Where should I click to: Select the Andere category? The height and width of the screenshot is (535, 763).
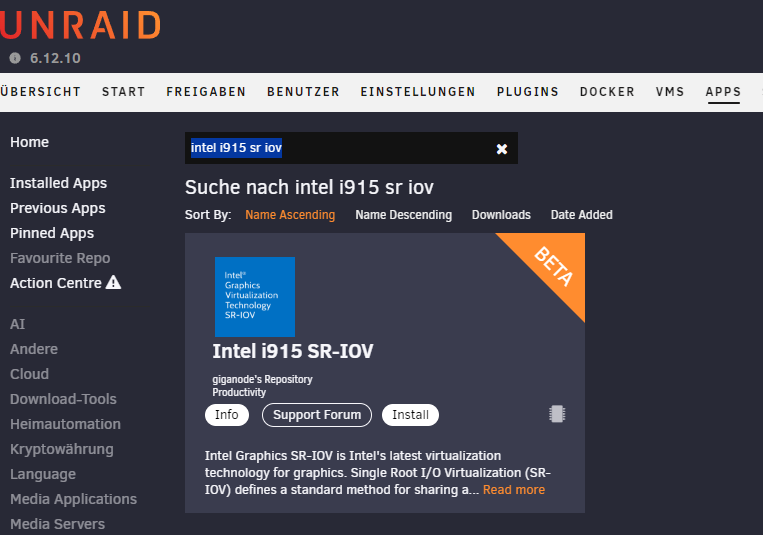coord(34,349)
